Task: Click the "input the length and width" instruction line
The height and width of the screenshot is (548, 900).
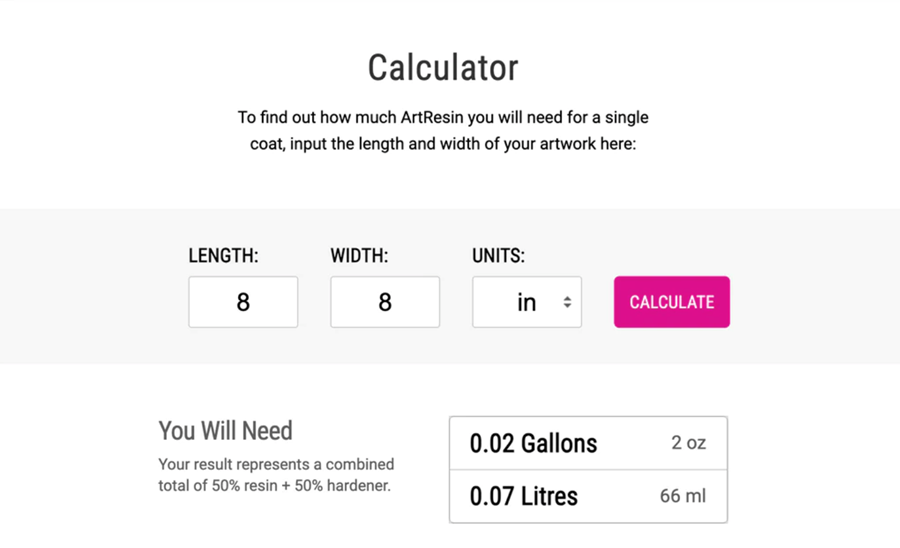Action: coord(443,143)
